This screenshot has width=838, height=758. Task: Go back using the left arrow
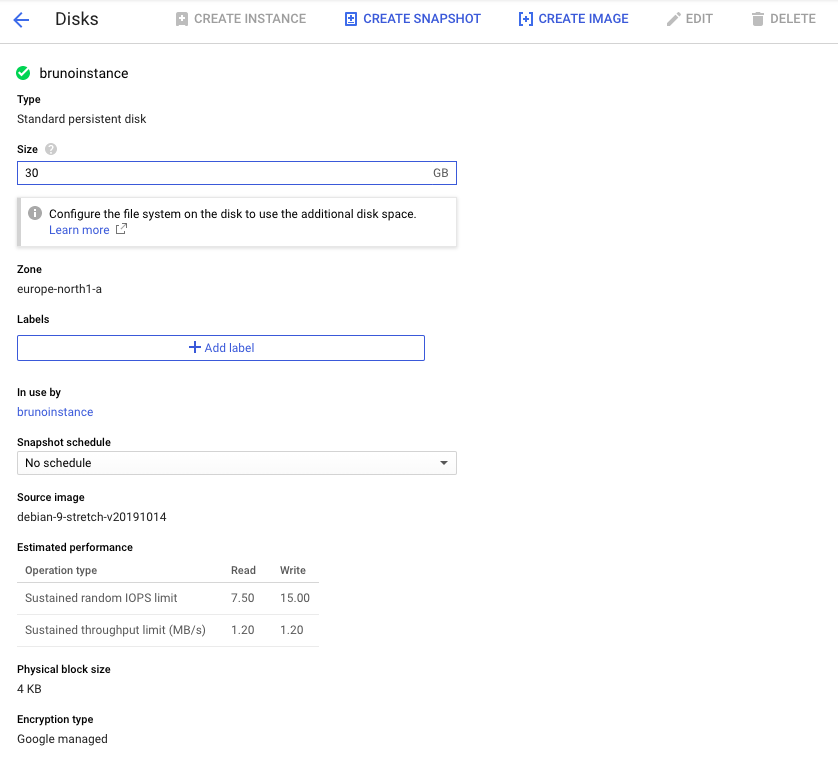click(x=21, y=19)
